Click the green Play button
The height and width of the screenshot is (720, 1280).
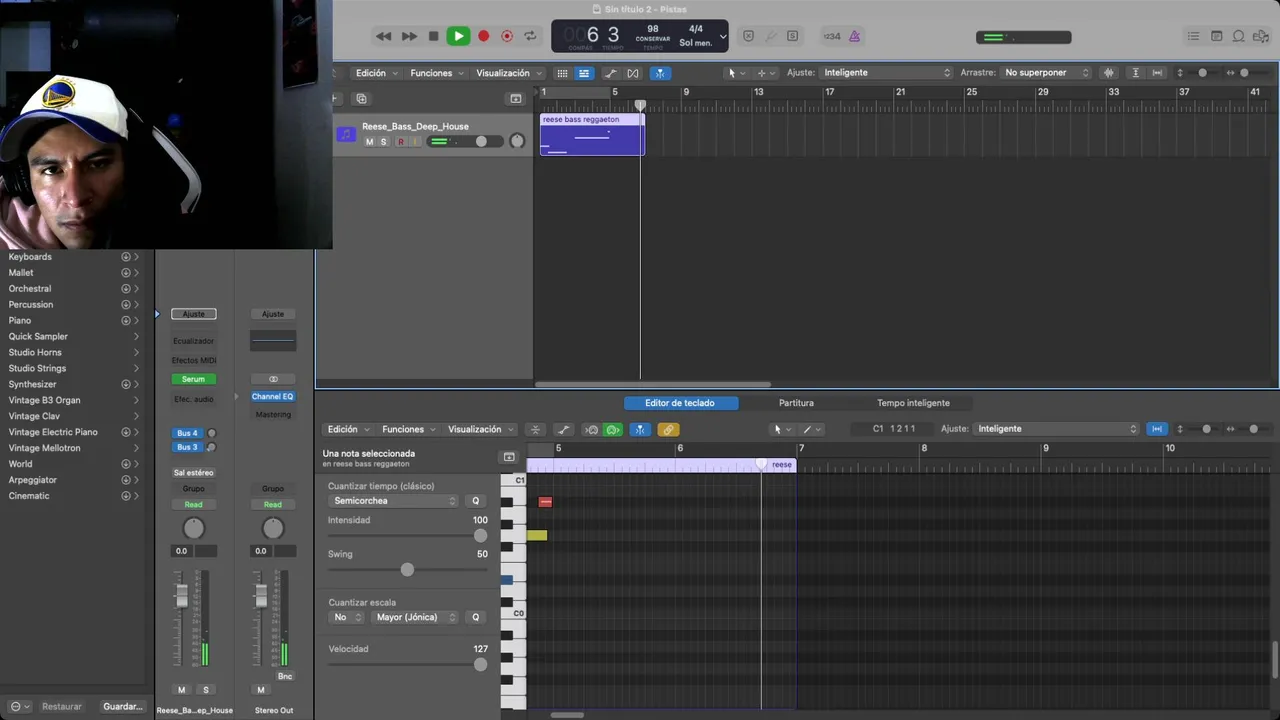point(458,36)
